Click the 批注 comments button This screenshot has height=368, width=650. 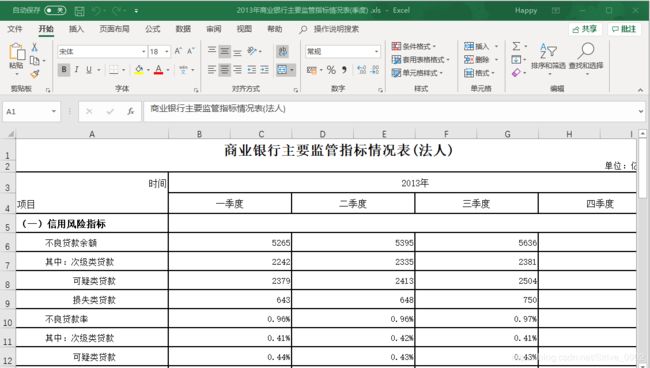tap(624, 29)
